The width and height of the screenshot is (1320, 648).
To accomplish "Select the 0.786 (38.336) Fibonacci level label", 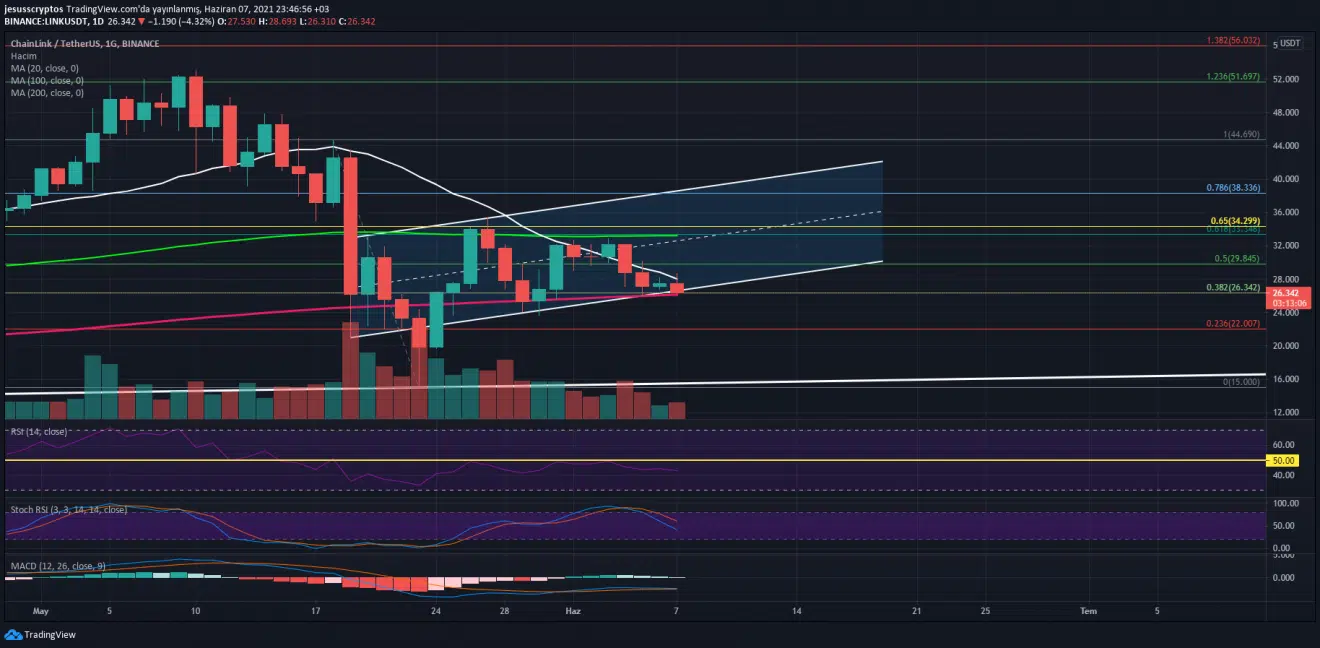I will click(1234, 188).
